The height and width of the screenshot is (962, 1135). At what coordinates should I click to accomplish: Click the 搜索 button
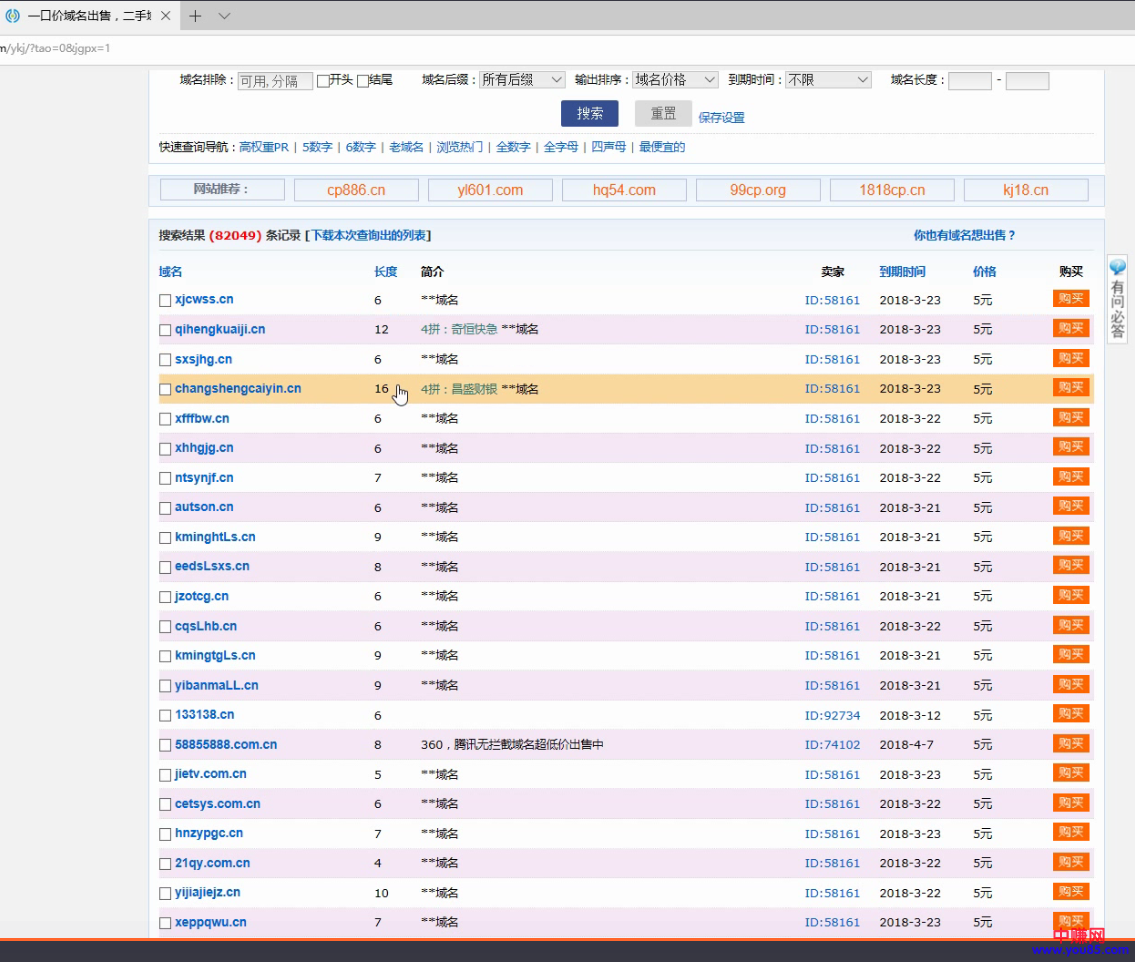pos(589,114)
